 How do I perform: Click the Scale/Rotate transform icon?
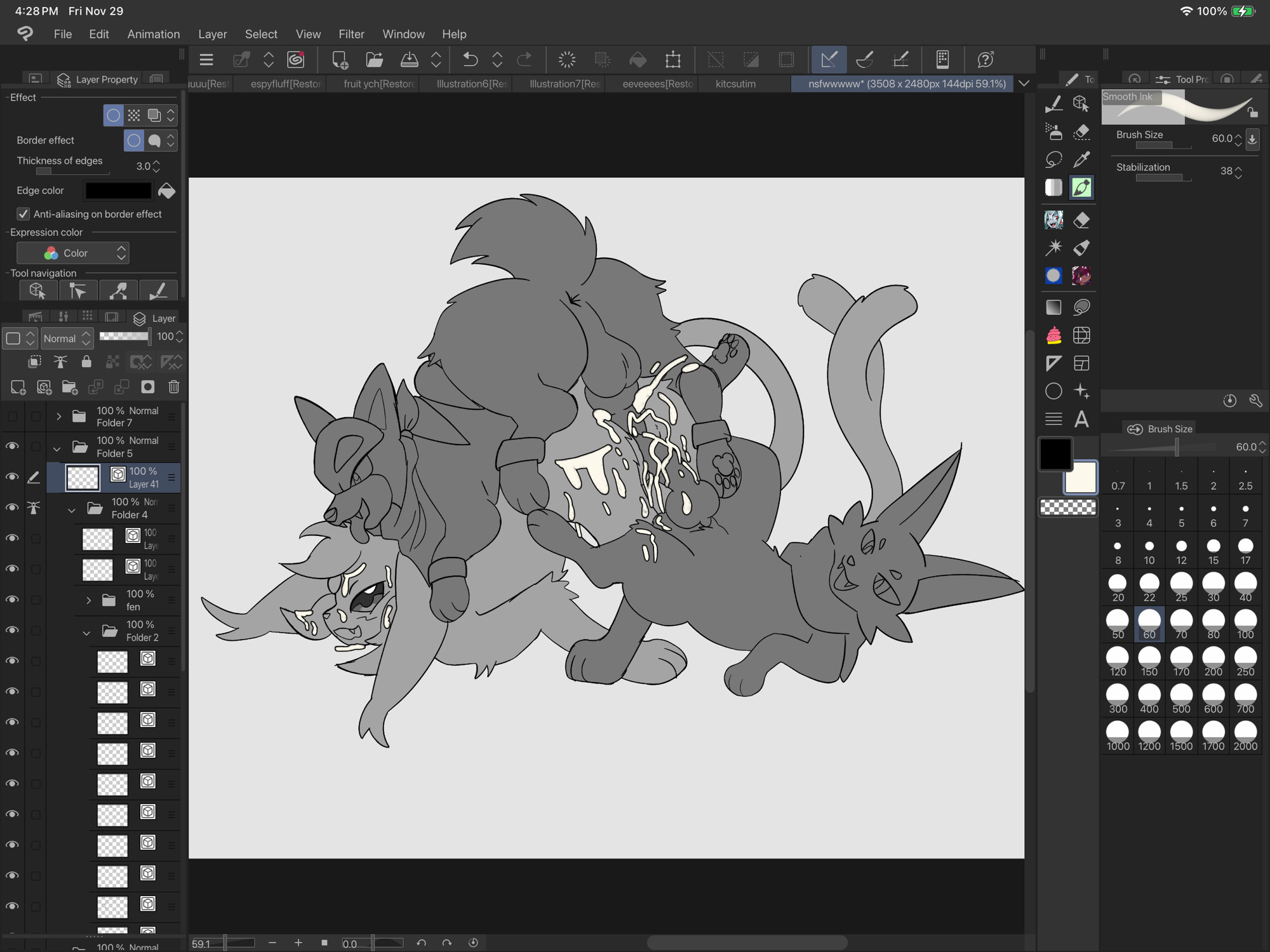[x=673, y=60]
